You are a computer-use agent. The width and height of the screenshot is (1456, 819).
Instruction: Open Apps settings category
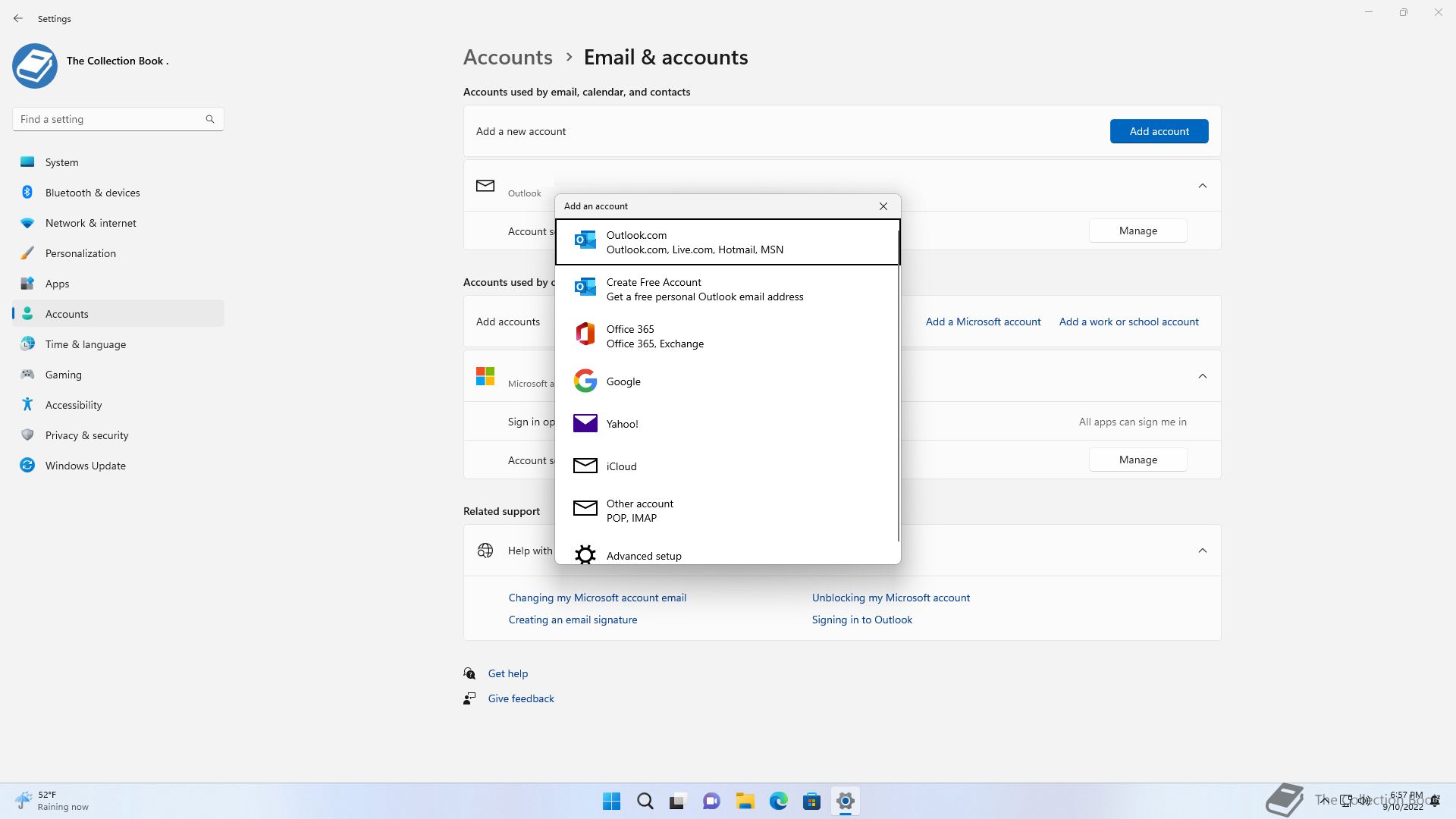118,284
